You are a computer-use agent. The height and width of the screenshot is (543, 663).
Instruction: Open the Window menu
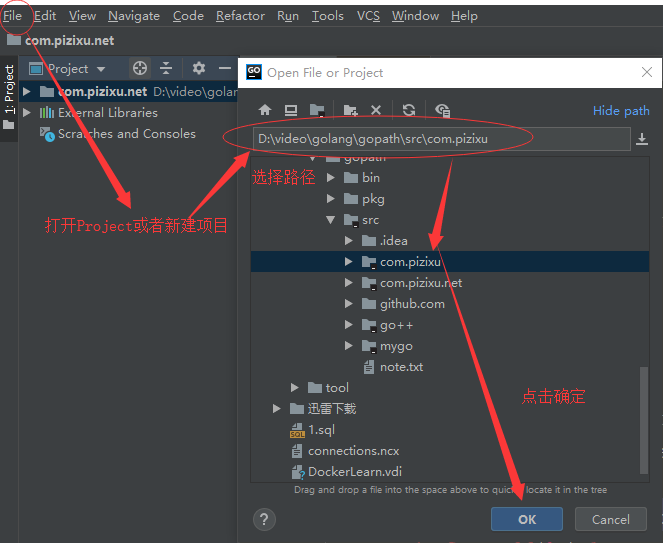415,16
